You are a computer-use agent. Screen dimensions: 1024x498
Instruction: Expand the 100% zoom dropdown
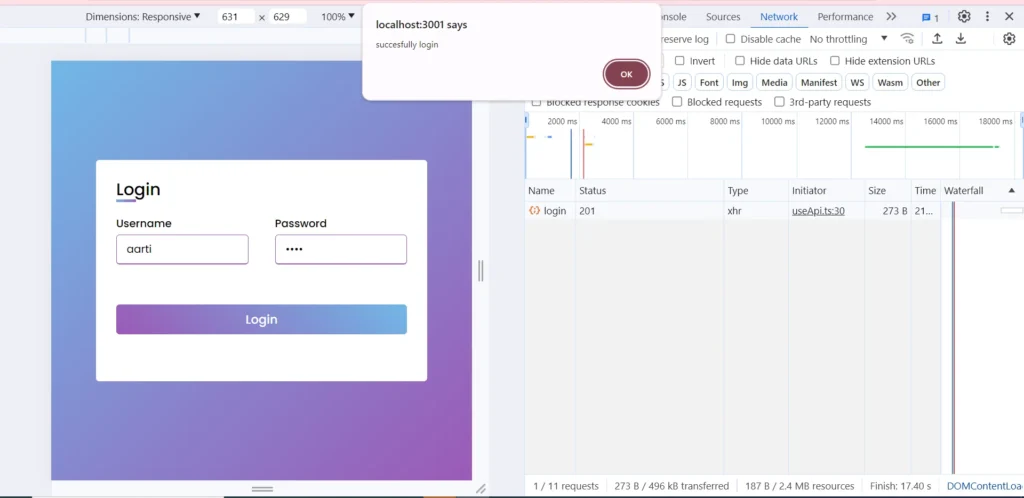338,17
